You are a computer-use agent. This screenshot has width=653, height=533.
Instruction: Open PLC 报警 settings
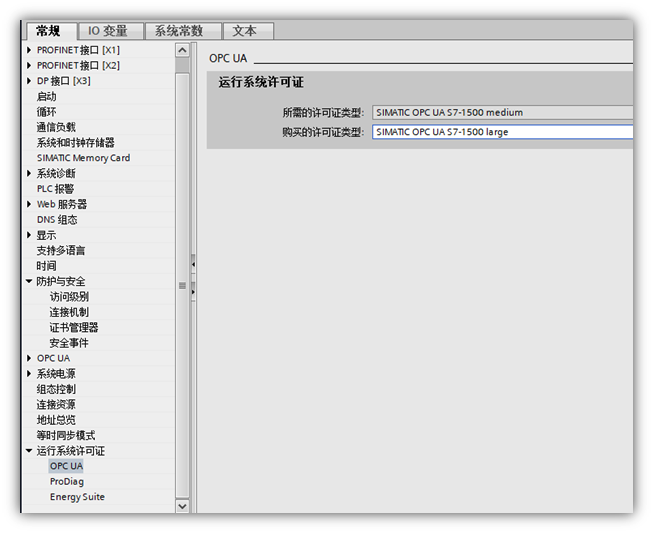point(55,189)
